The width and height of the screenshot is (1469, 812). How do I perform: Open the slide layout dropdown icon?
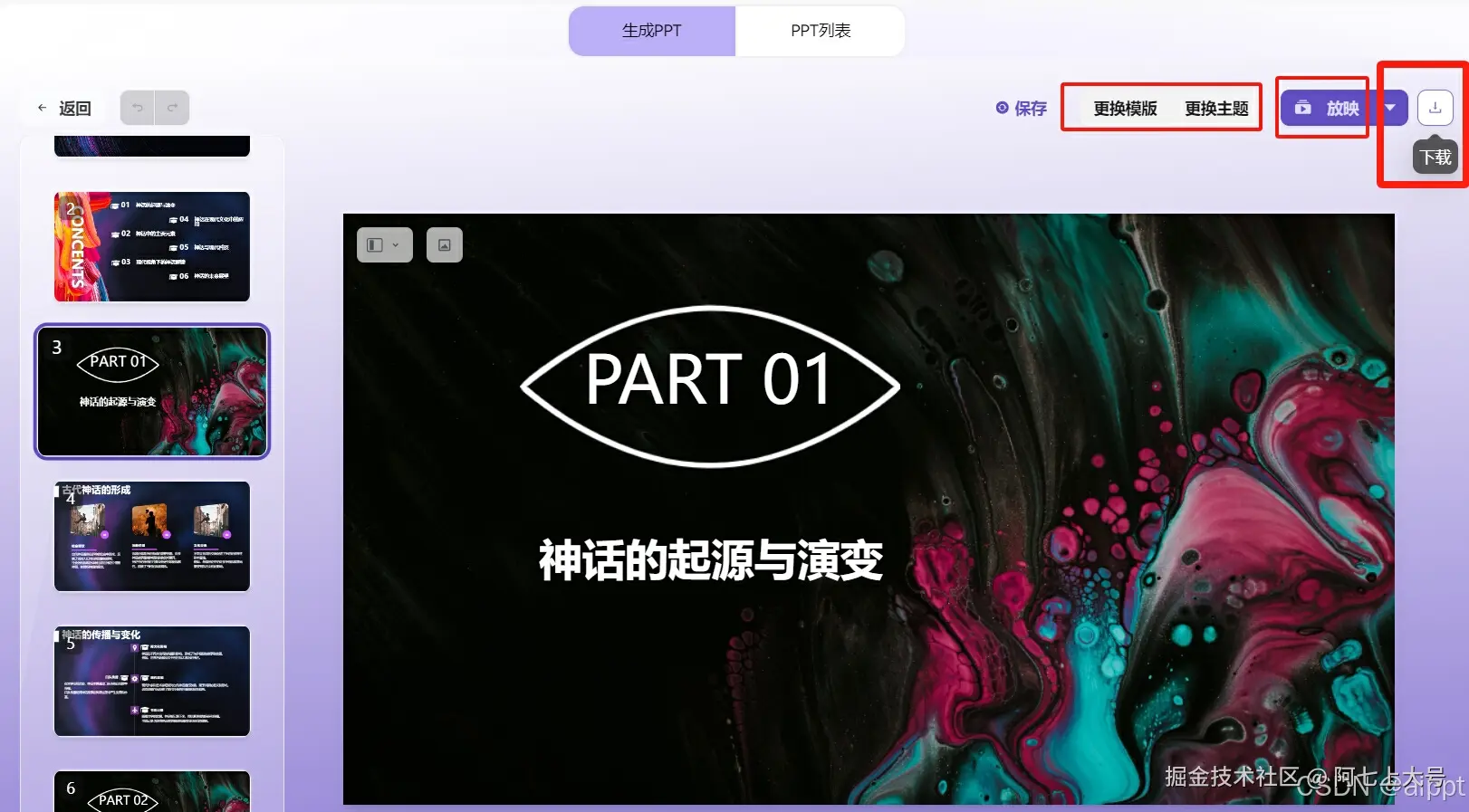pyautogui.click(x=385, y=244)
